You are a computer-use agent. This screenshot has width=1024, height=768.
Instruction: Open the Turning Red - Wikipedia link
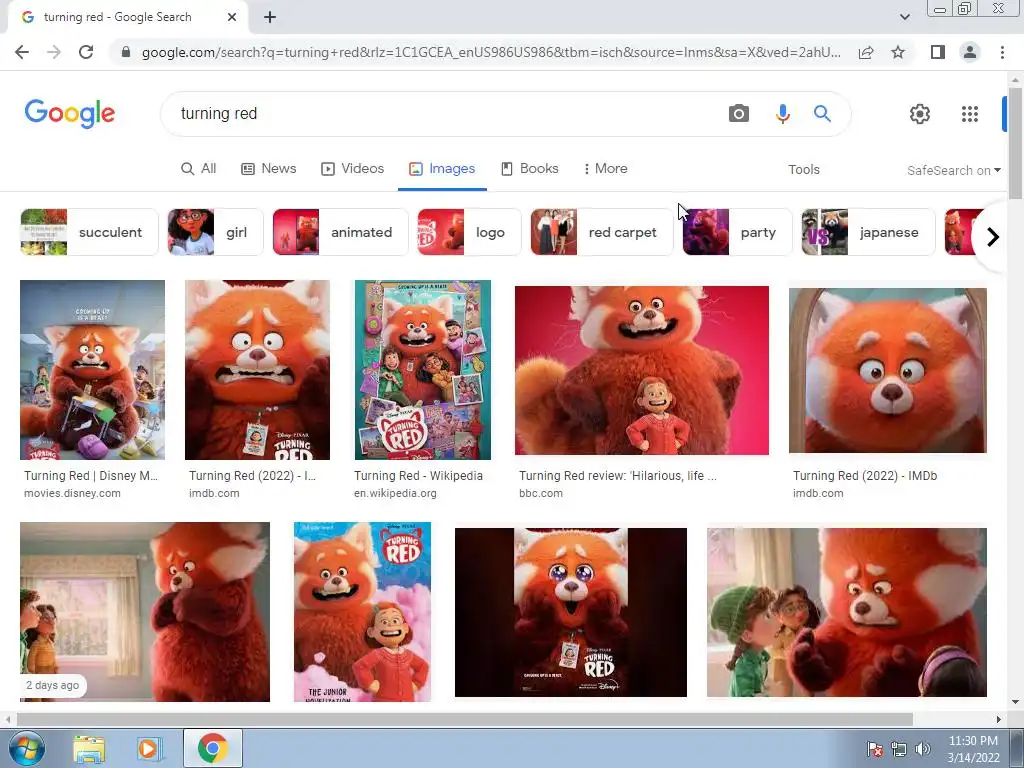pos(418,475)
